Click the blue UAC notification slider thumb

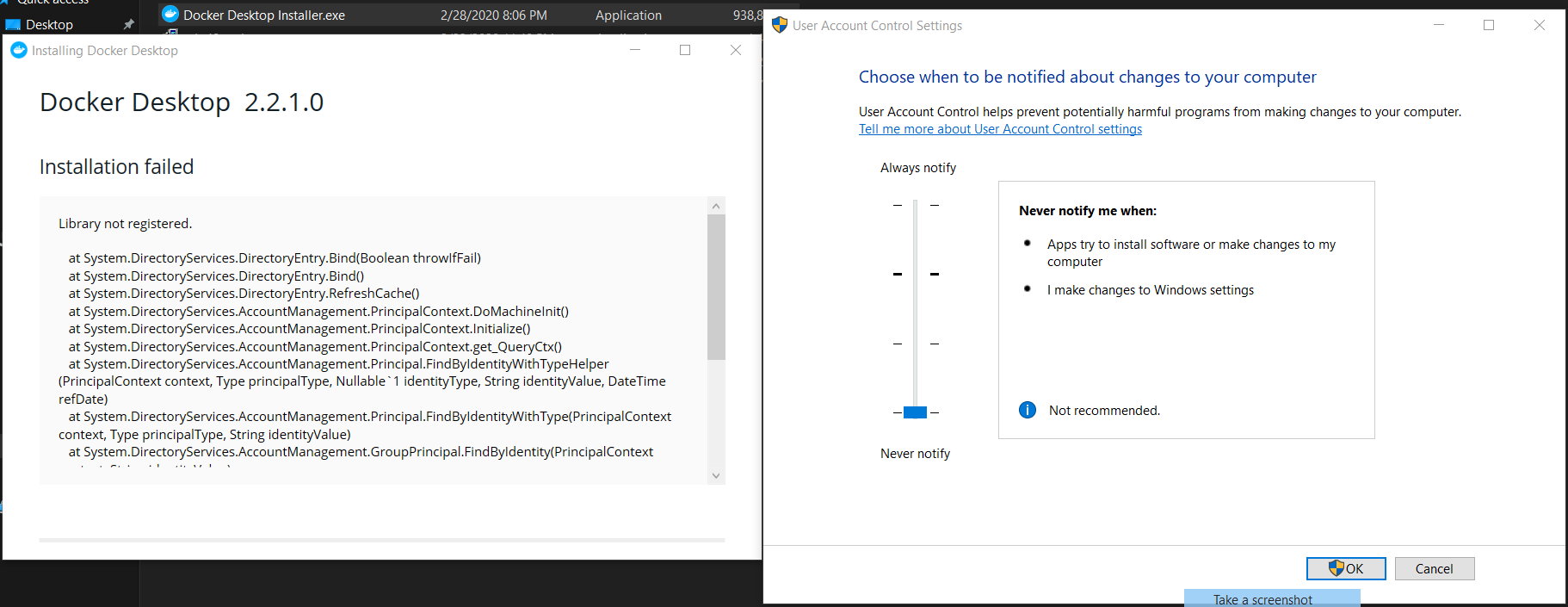click(x=915, y=412)
